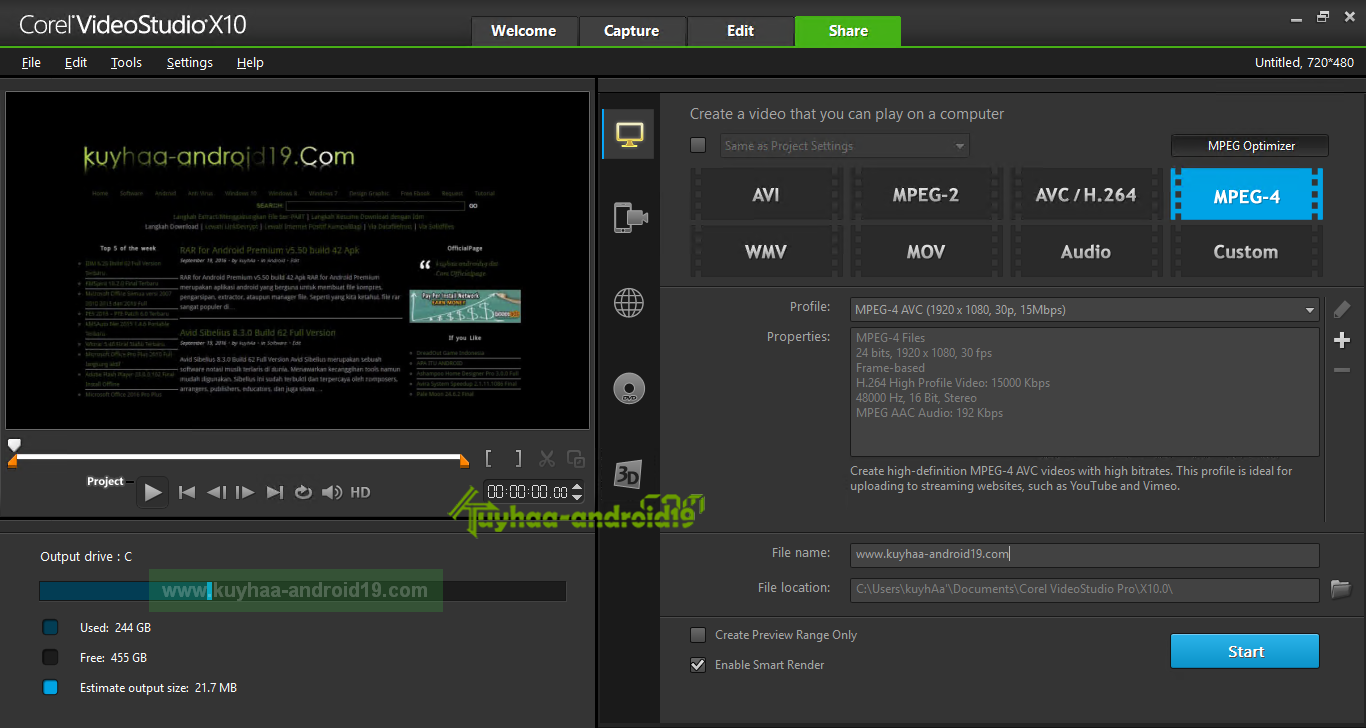Step to the next frame
Image resolution: width=1366 pixels, height=728 pixels.
245,492
